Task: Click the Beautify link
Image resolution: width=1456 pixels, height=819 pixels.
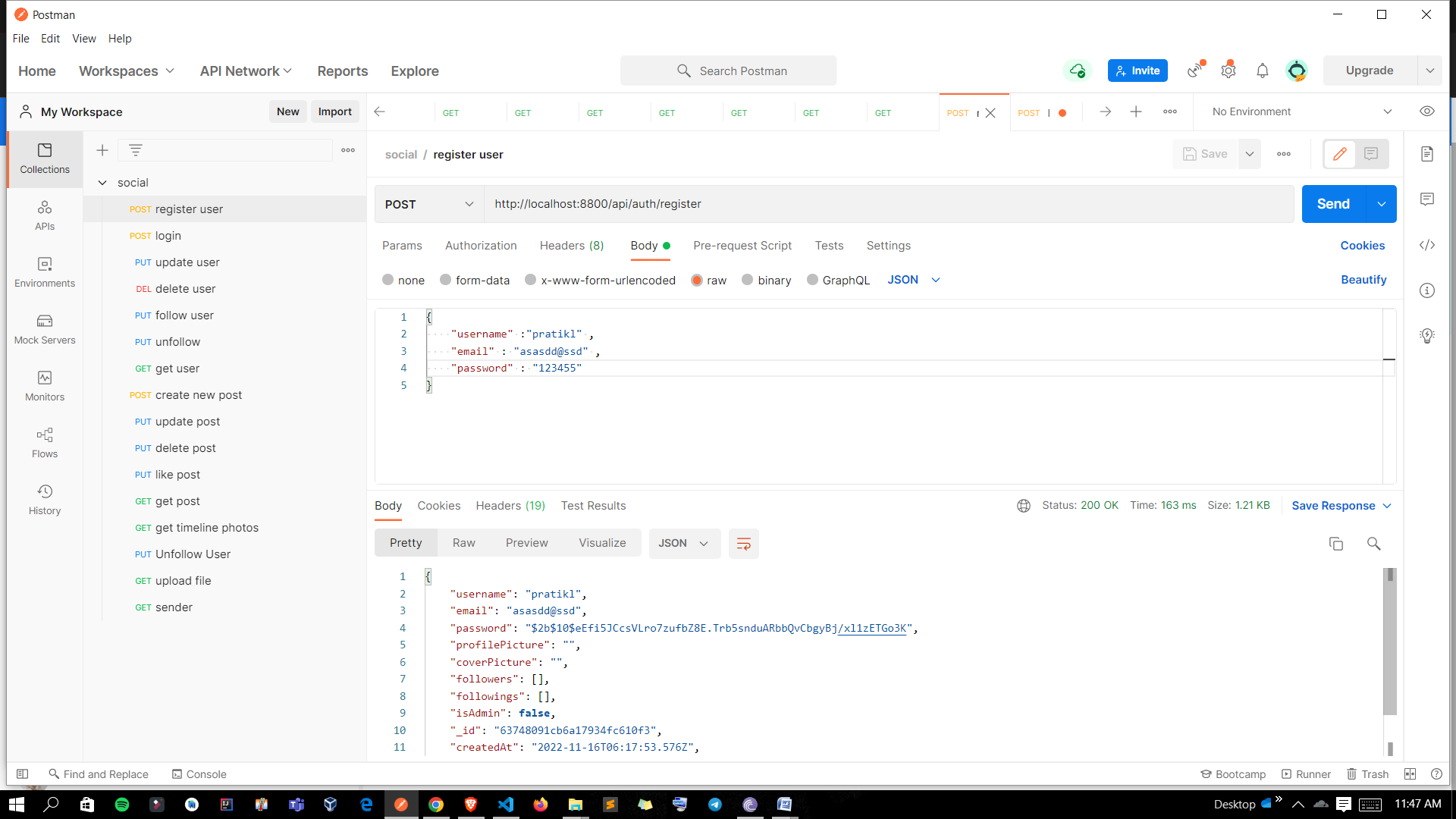Action: pyautogui.click(x=1363, y=279)
